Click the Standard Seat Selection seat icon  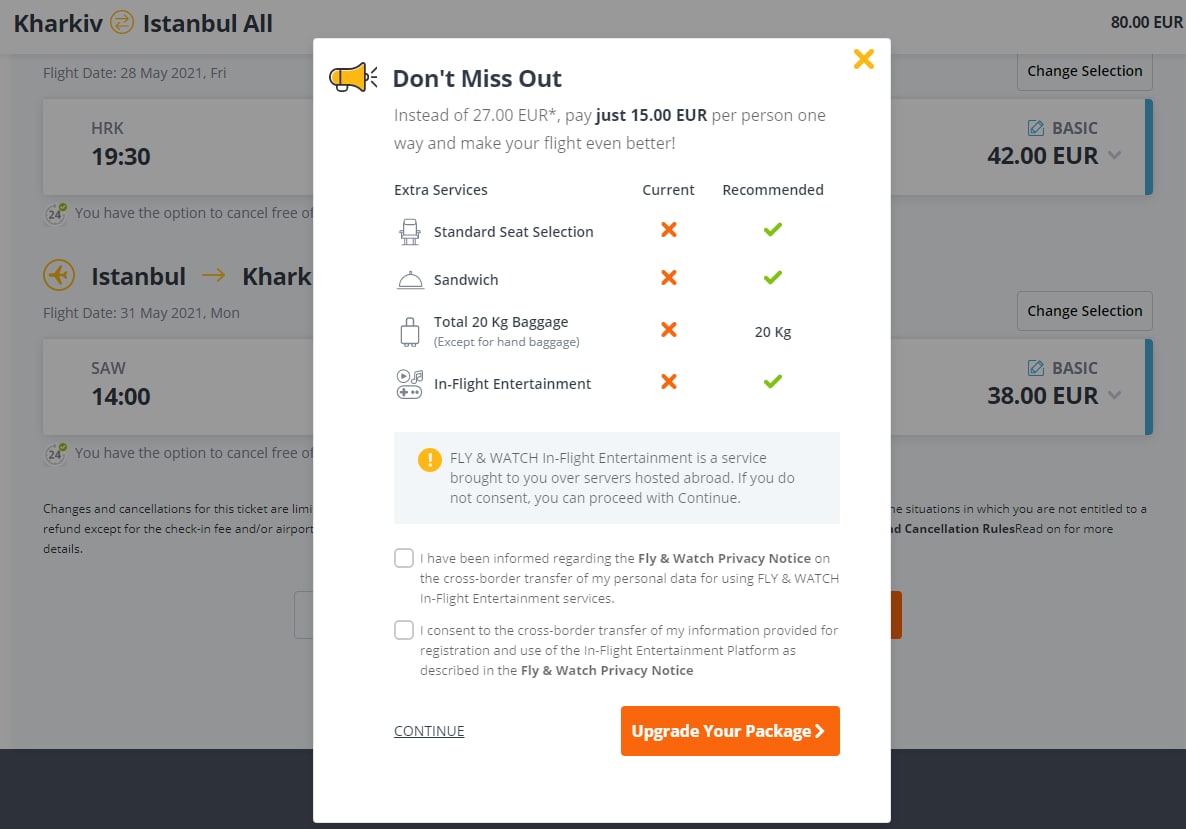410,231
